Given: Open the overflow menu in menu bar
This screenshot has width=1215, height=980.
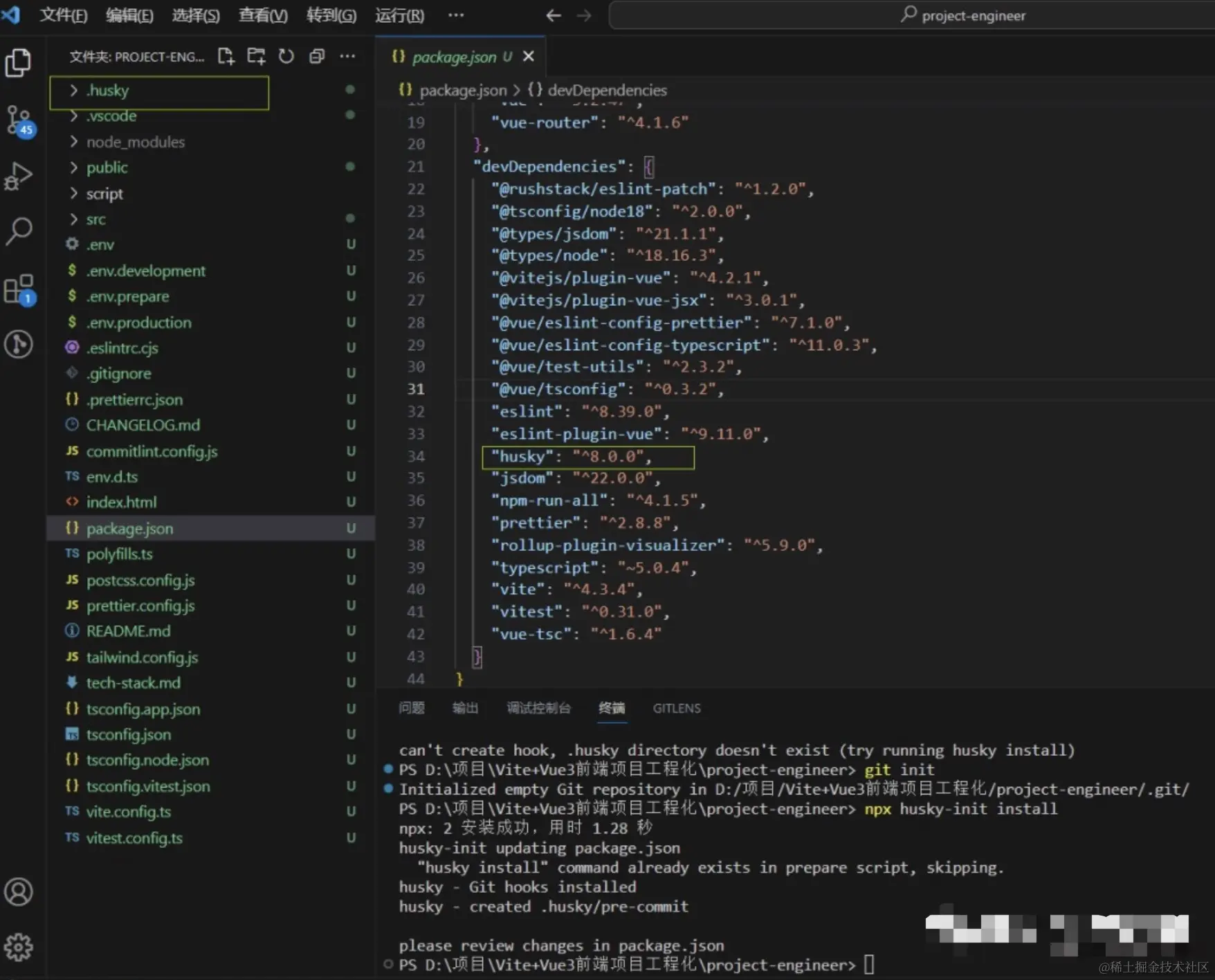Looking at the screenshot, I should coord(456,15).
